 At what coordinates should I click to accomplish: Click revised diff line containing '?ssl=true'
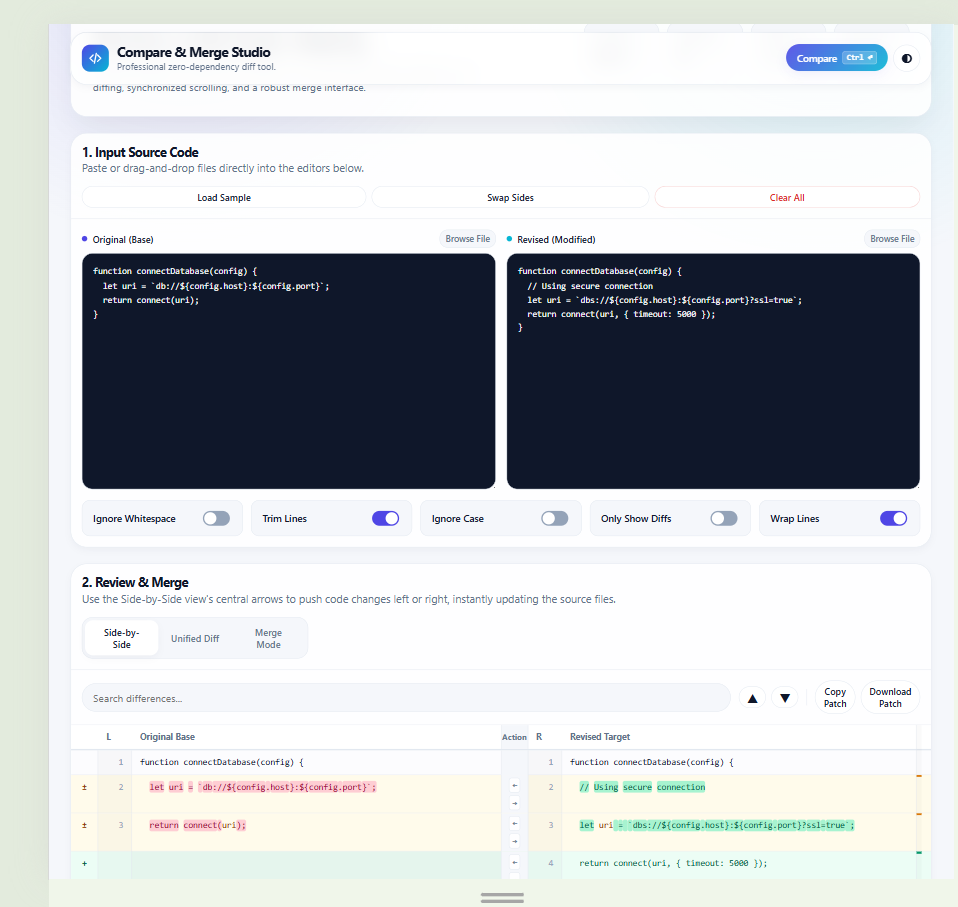point(717,825)
